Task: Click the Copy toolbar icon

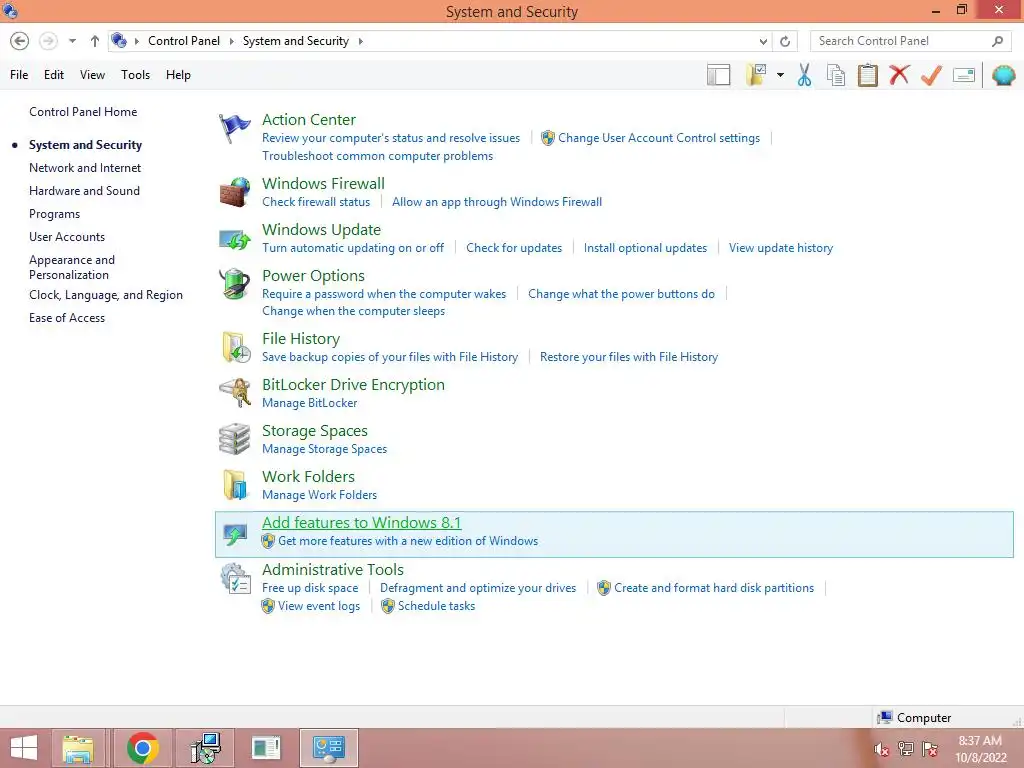Action: pyautogui.click(x=836, y=75)
